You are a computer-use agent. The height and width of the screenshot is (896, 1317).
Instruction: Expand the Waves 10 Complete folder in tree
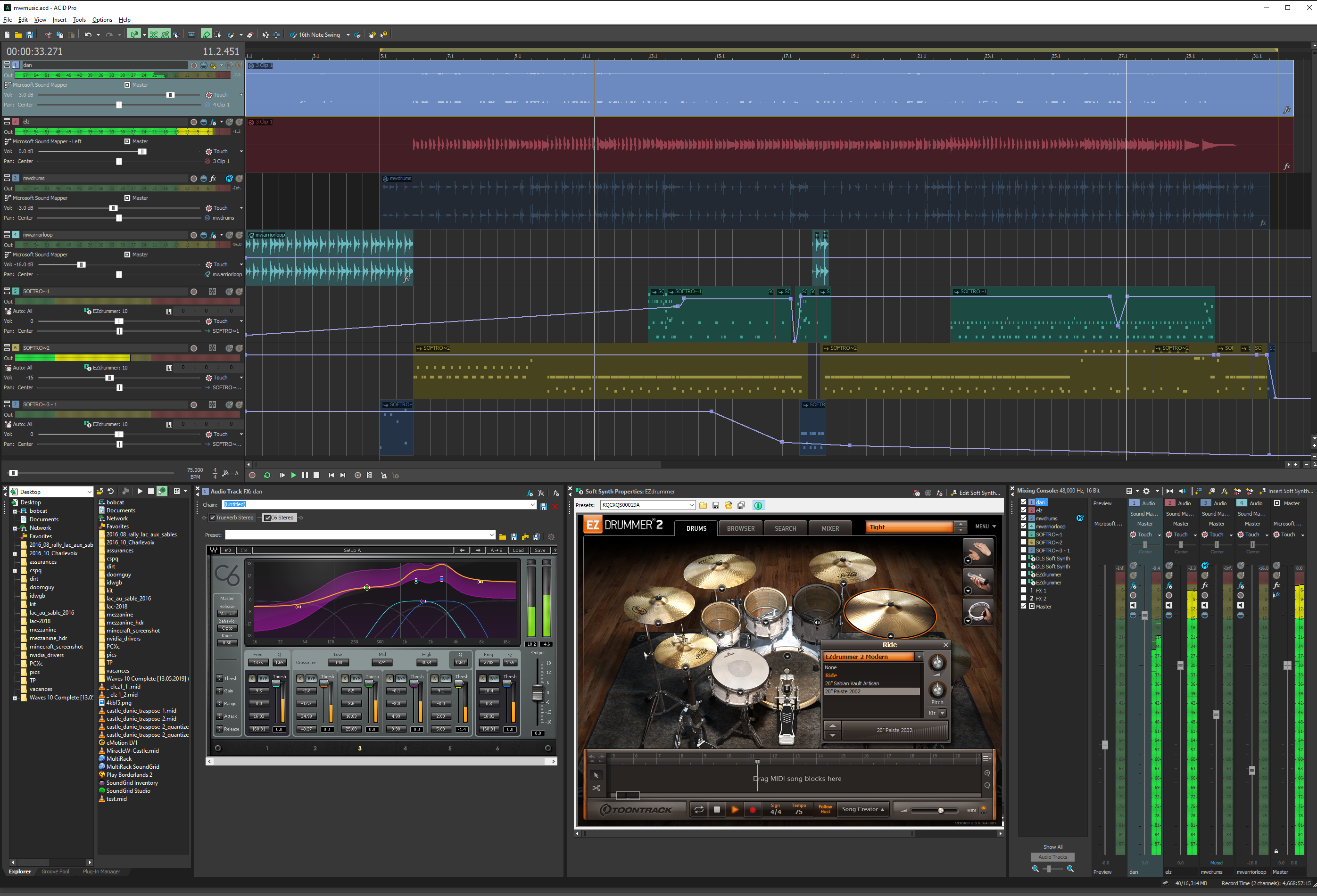tap(15, 699)
